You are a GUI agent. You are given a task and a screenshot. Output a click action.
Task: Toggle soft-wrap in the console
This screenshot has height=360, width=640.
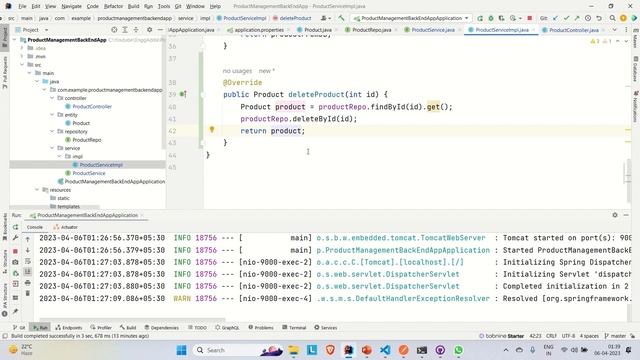28,261
